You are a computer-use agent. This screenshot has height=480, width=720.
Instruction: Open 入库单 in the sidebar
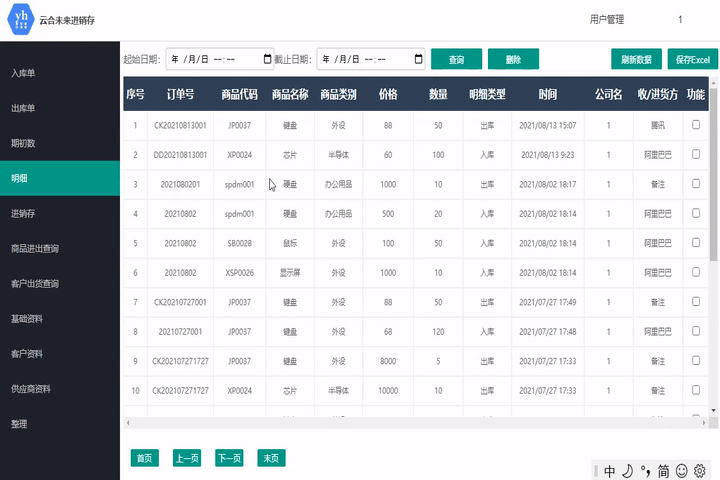[x=24, y=73]
